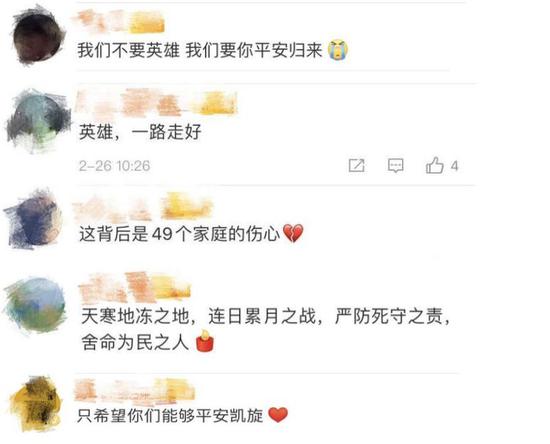Select the comment 我们不要英雄 我们要你平安归来
Image resolution: width=550 pixels, height=444 pixels.
pyautogui.click(x=213, y=50)
